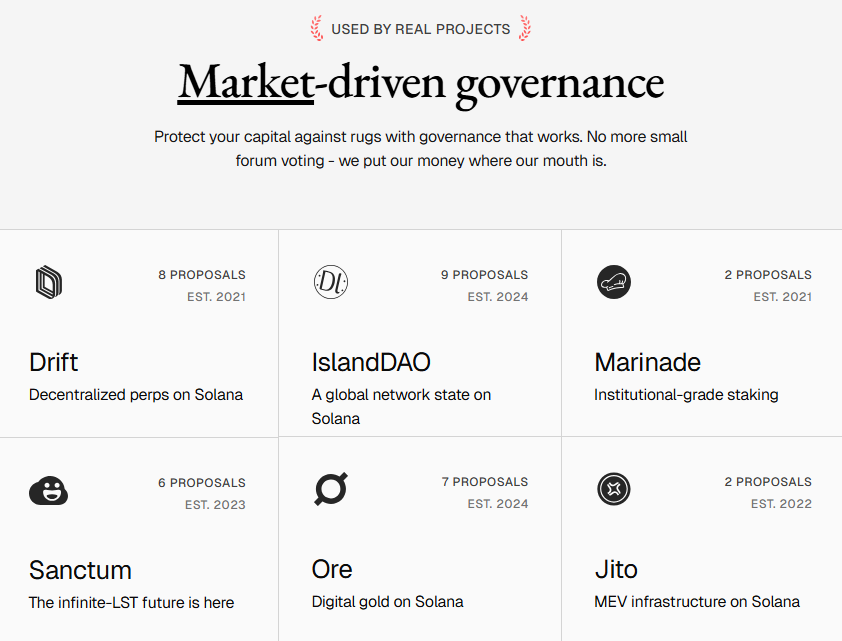Click Sanctum's "EST. 2023" text

[x=215, y=505]
